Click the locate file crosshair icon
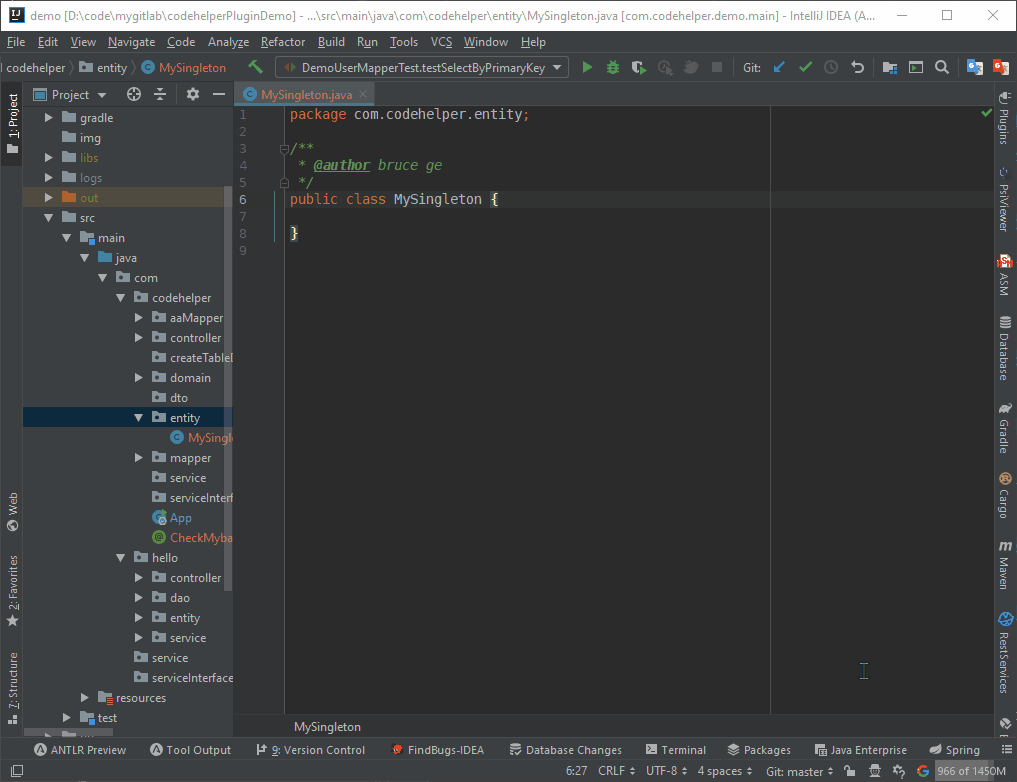This screenshot has width=1017, height=782. pos(134,95)
